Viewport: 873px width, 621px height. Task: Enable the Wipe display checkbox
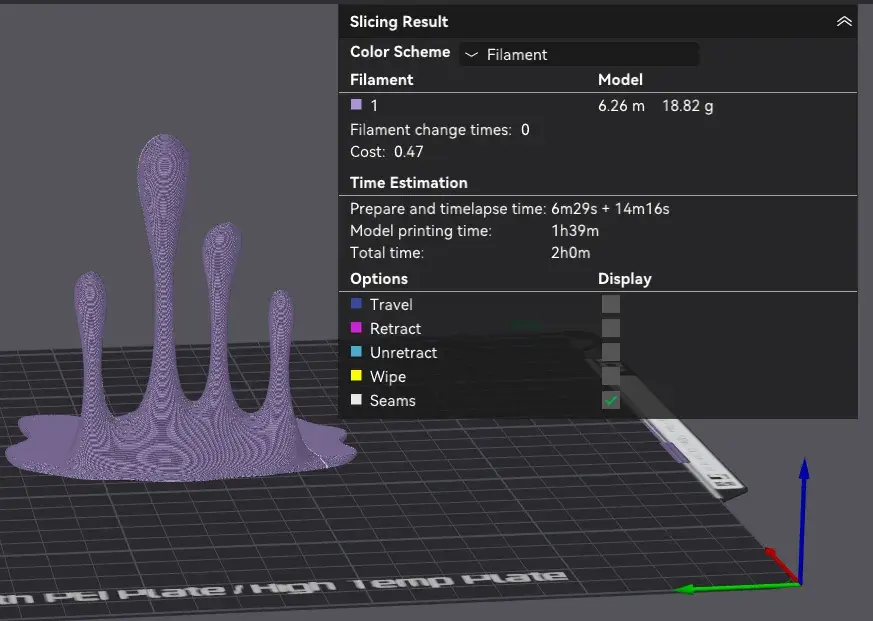click(610, 376)
